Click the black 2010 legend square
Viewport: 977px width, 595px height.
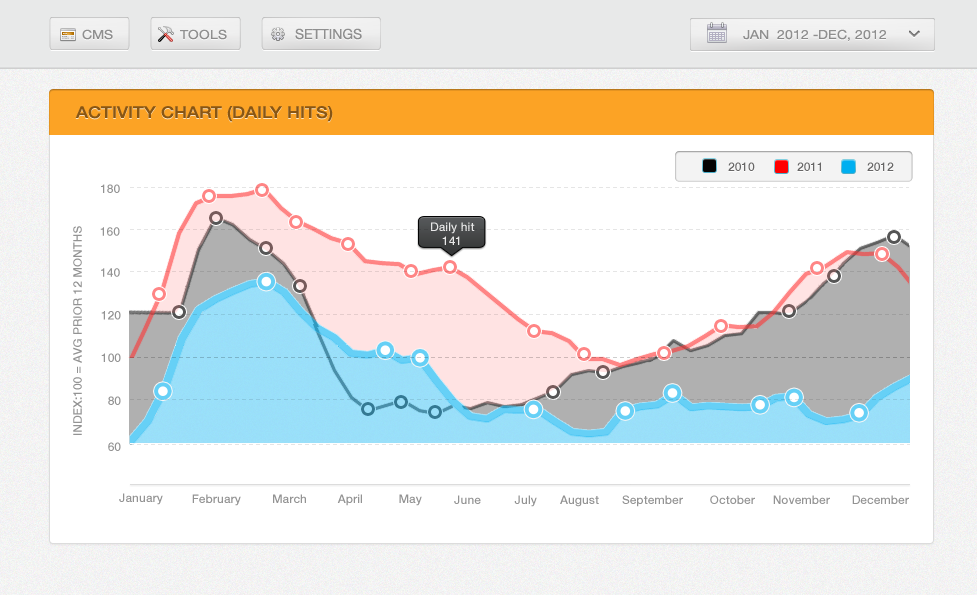[710, 166]
